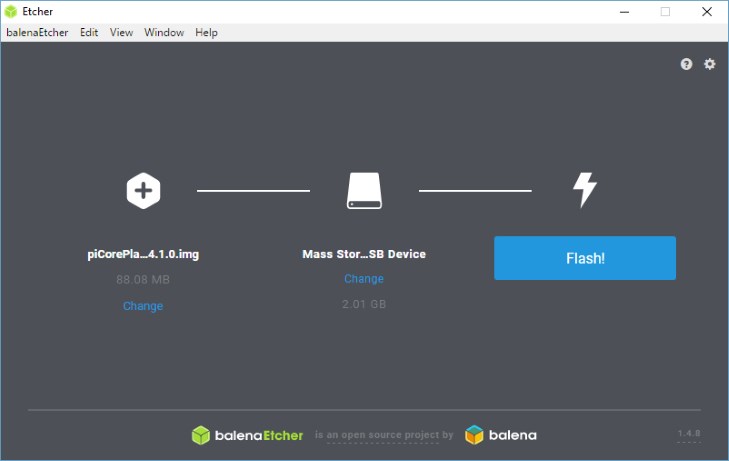Click the Flash! button
This screenshot has width=729, height=461.
pos(585,258)
